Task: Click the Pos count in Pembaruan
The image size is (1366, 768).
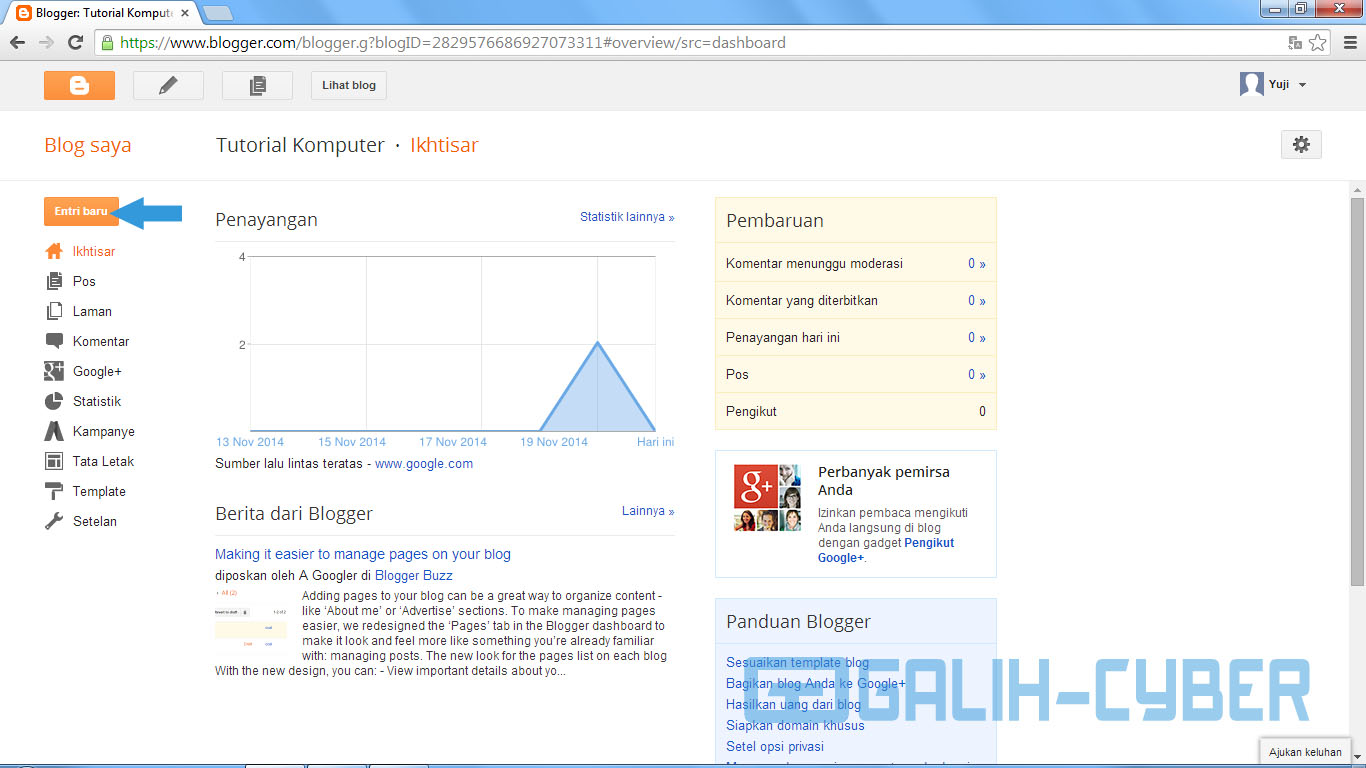Action: (x=976, y=375)
